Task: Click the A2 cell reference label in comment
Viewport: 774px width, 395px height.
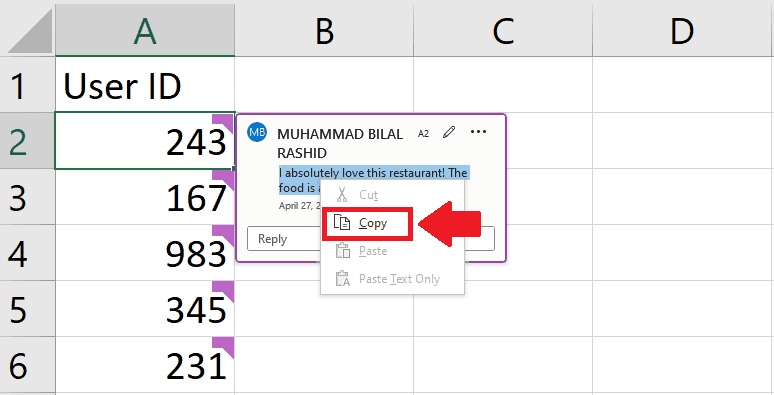Action: click(x=424, y=133)
